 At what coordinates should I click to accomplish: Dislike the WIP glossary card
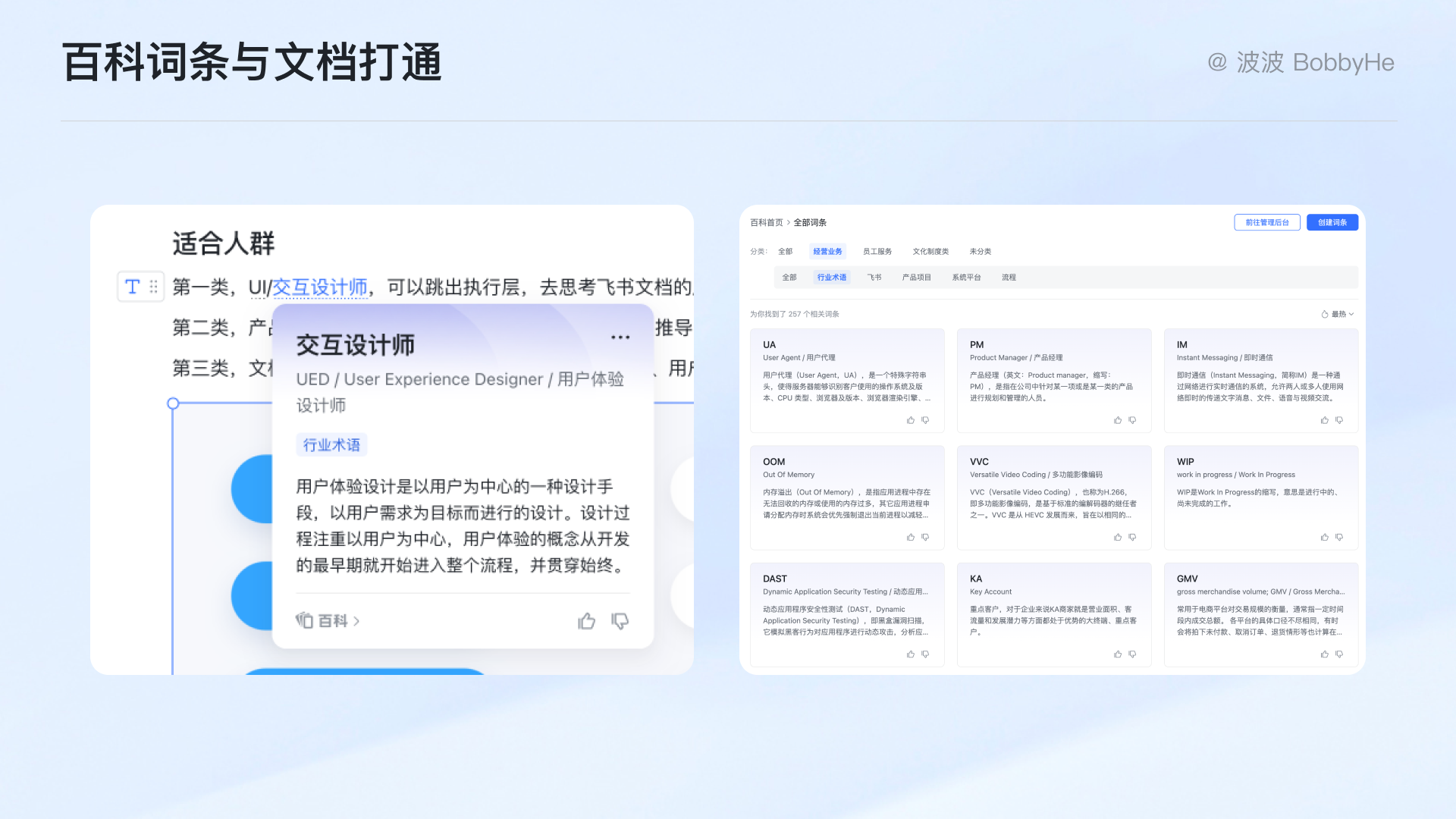tap(1339, 537)
